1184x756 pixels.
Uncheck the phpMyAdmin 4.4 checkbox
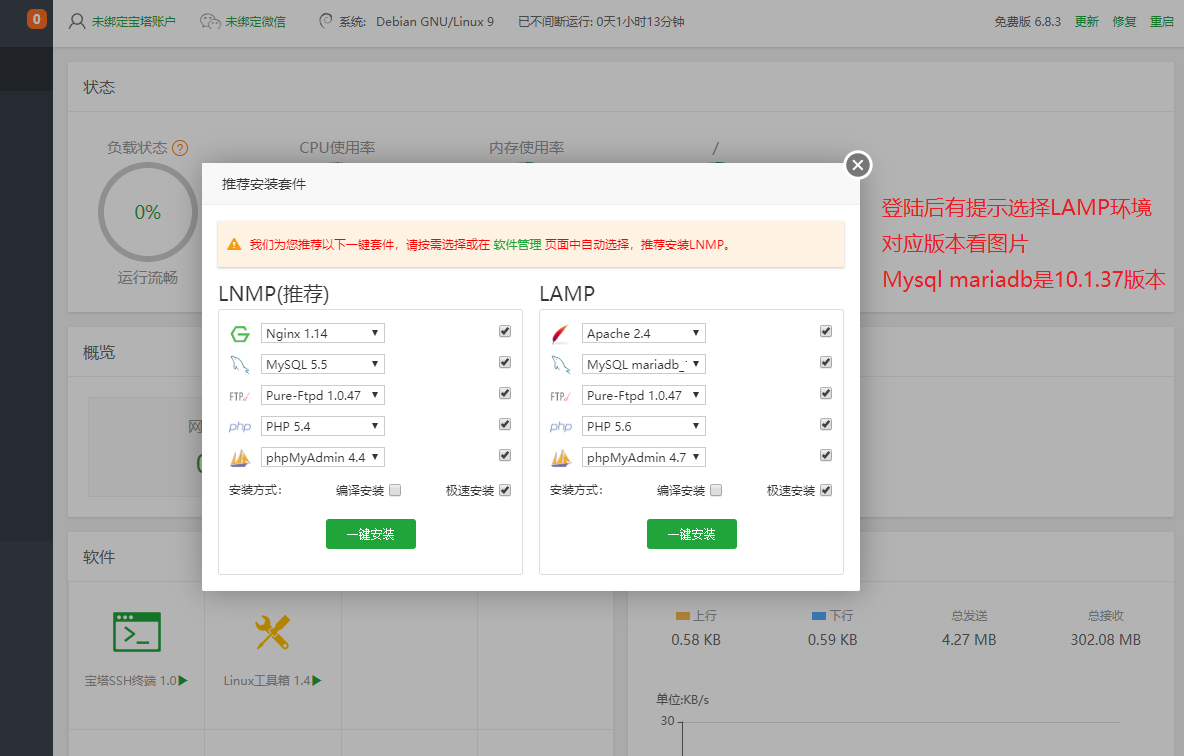pyautogui.click(x=505, y=455)
